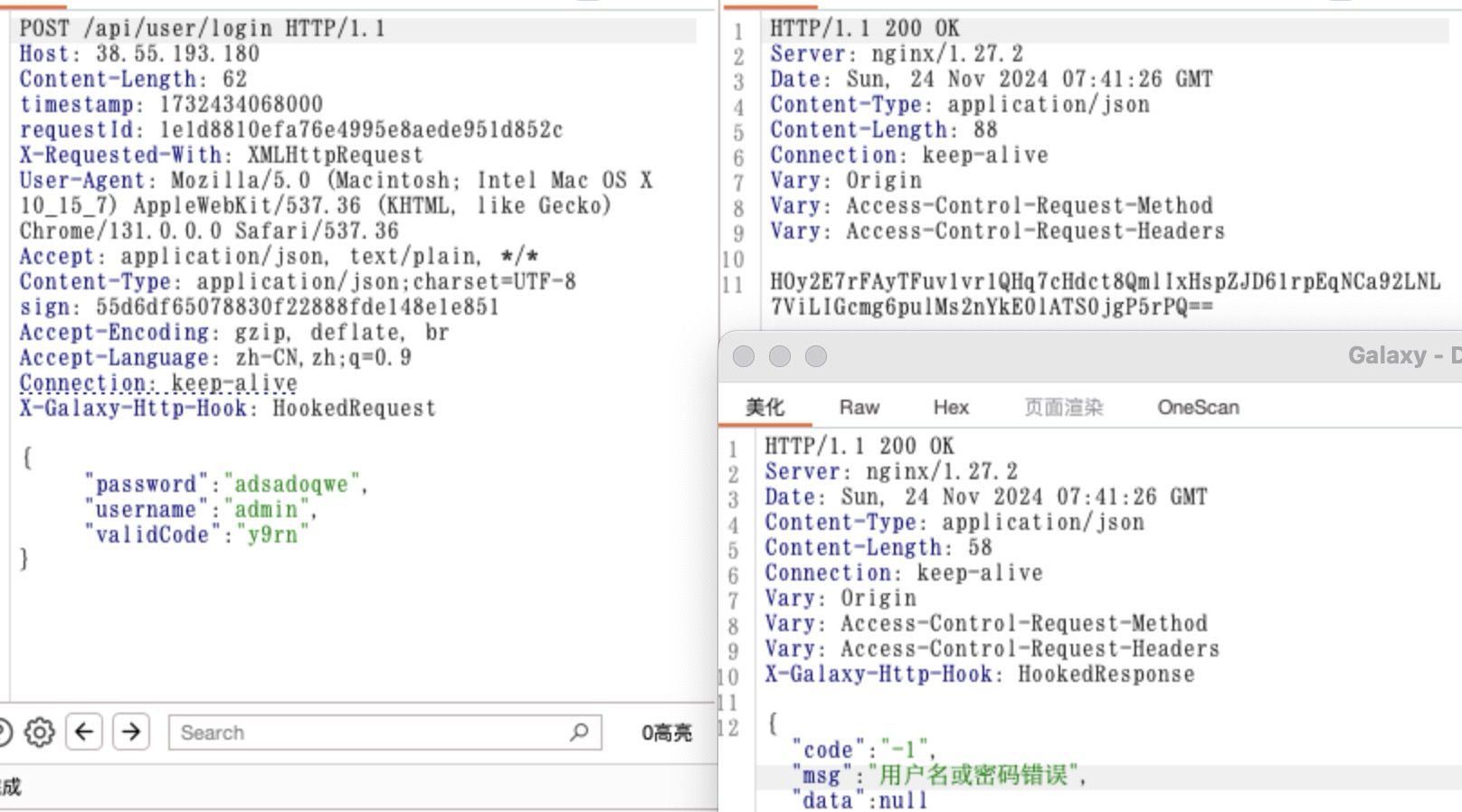Click the X-Galaxy-Http-Hook HookedResponse header line
This screenshot has height=812, width=1462.
pyautogui.click(x=979, y=674)
